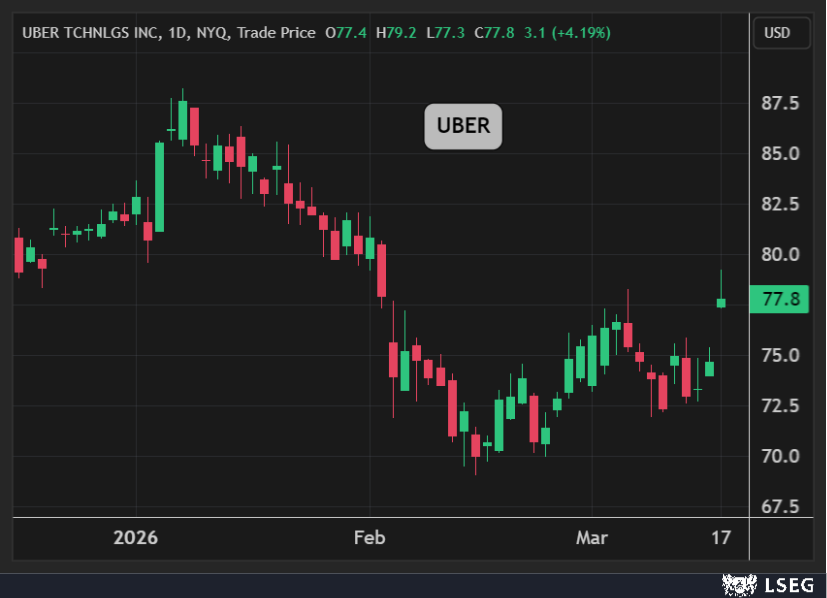
Task: Click the 80.0 price axis label
Action: click(x=780, y=254)
